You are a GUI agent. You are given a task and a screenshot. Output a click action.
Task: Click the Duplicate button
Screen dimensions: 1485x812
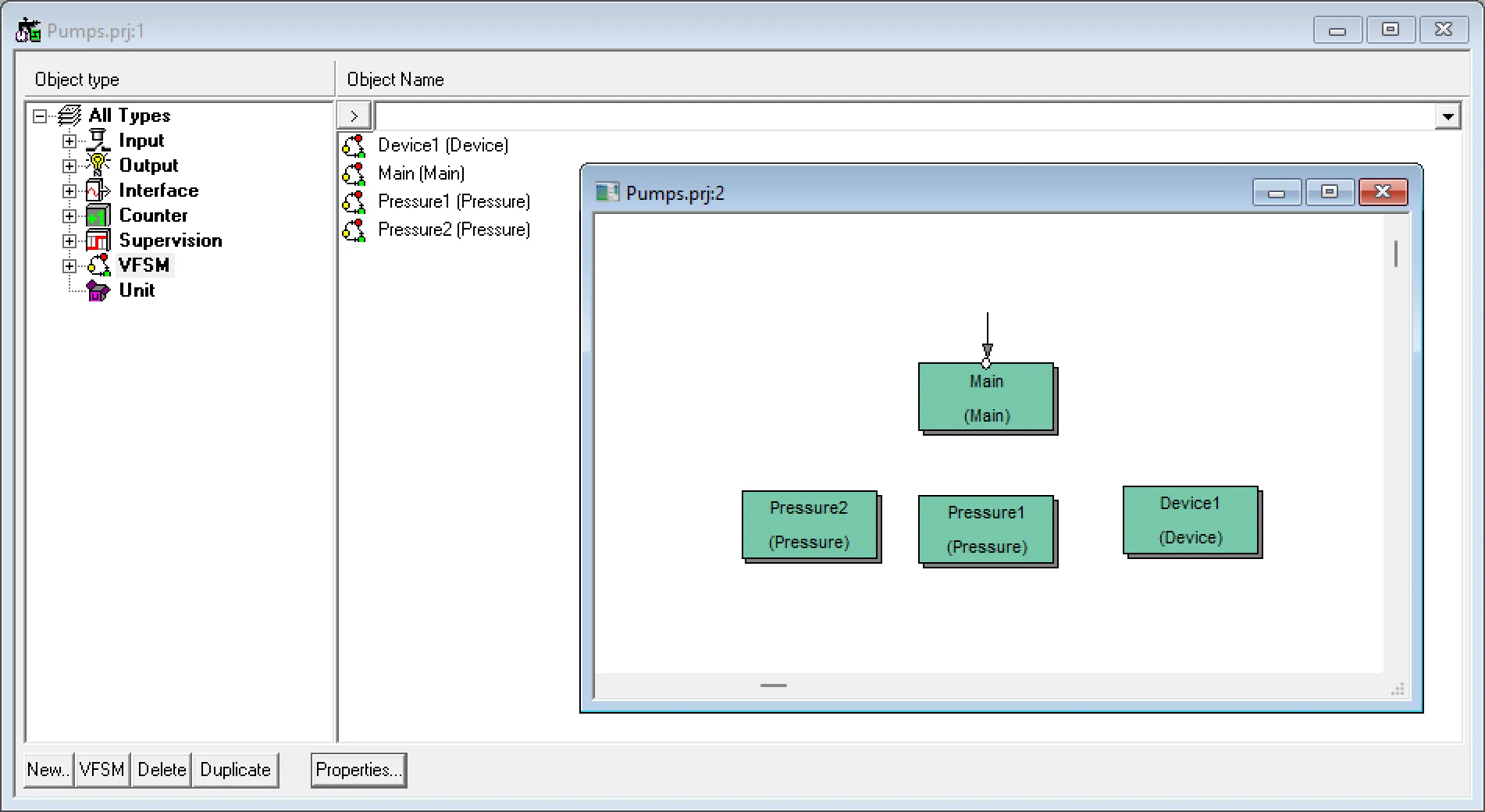coord(235,770)
